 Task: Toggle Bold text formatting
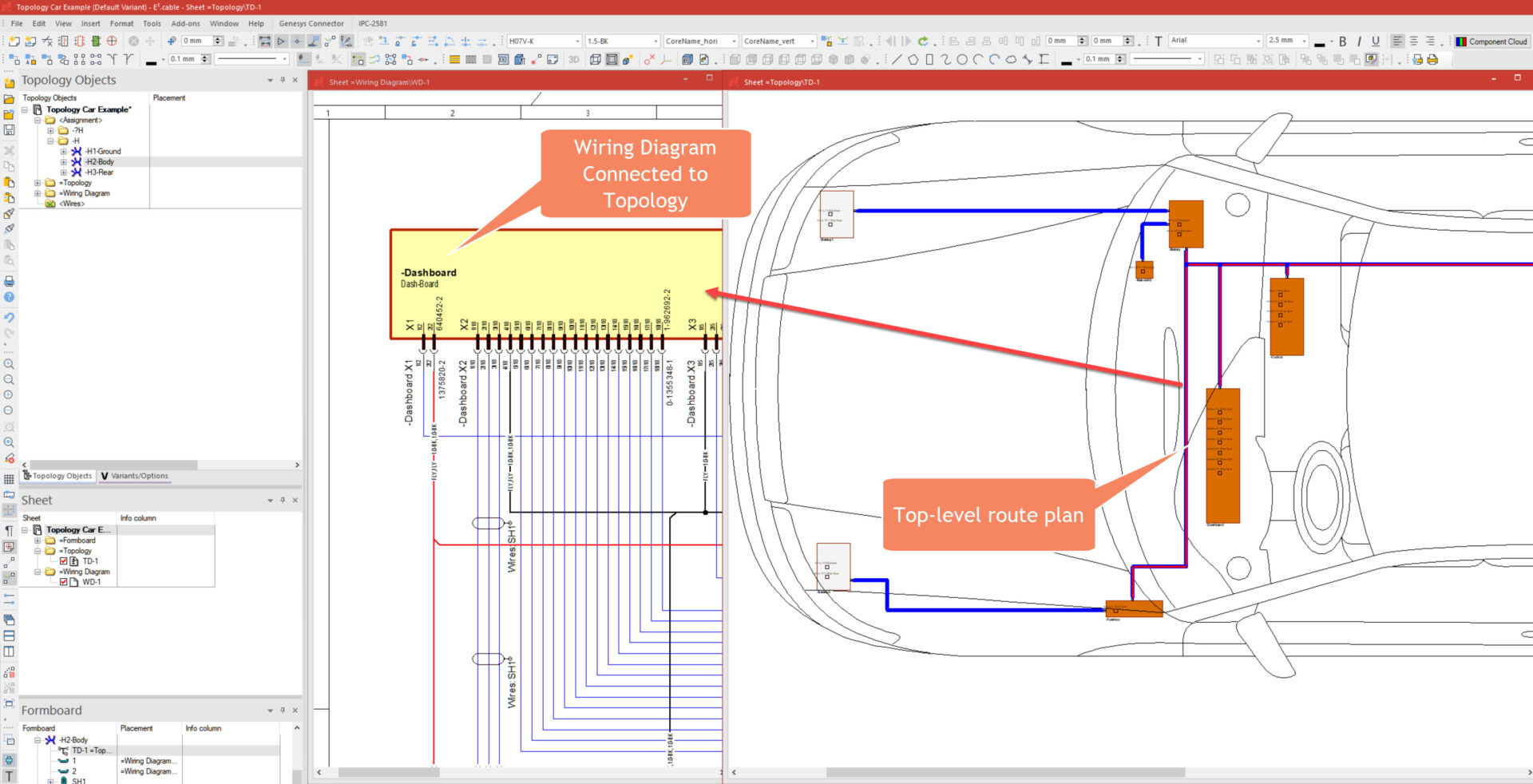click(1344, 40)
